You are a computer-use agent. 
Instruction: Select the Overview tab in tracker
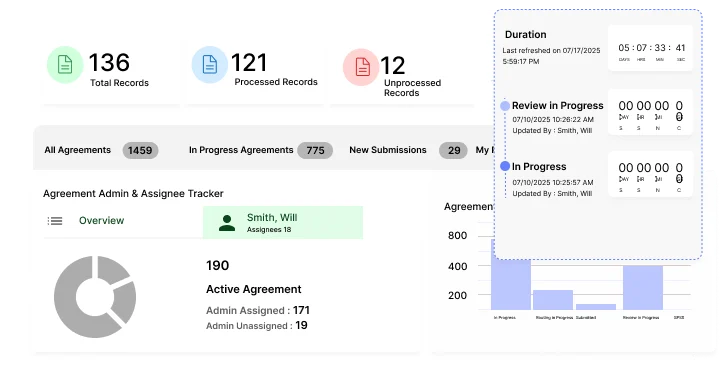coord(101,220)
